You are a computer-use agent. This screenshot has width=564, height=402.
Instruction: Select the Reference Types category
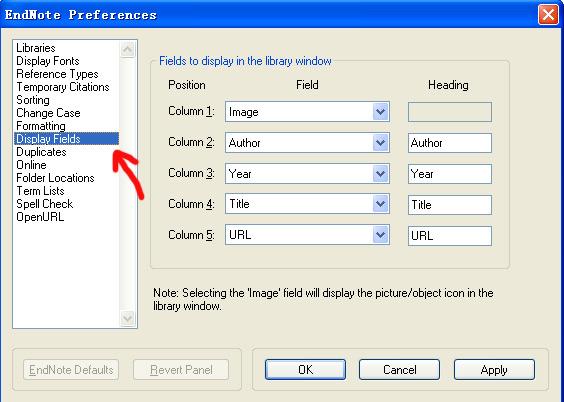pyautogui.click(x=57, y=74)
